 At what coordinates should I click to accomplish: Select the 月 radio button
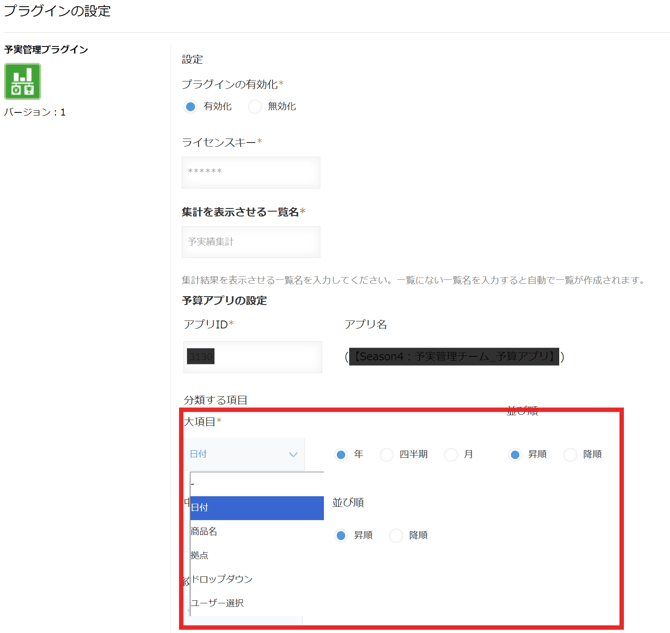tap(451, 455)
